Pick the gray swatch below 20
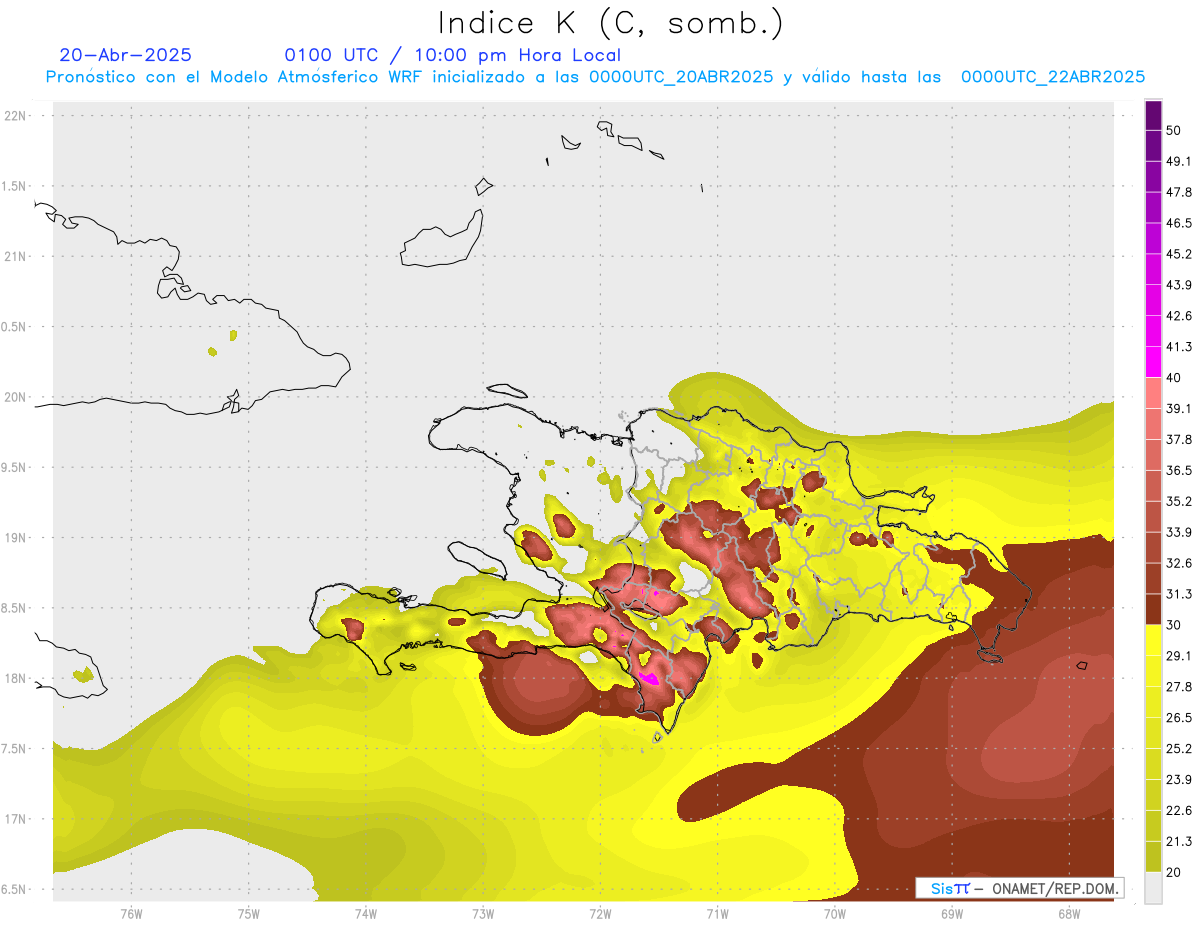The height and width of the screenshot is (927, 1200). pyautogui.click(x=1153, y=887)
